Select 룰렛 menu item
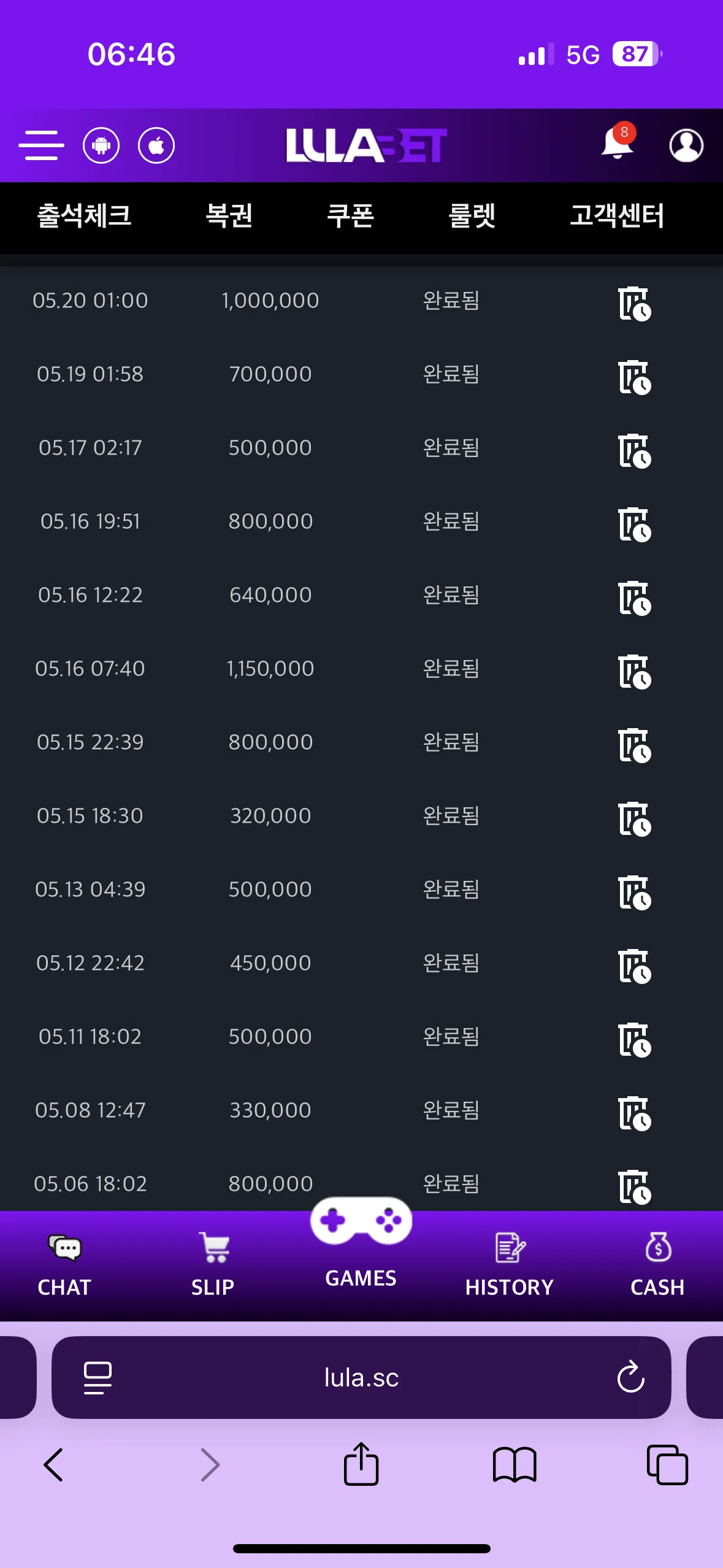 point(472,216)
